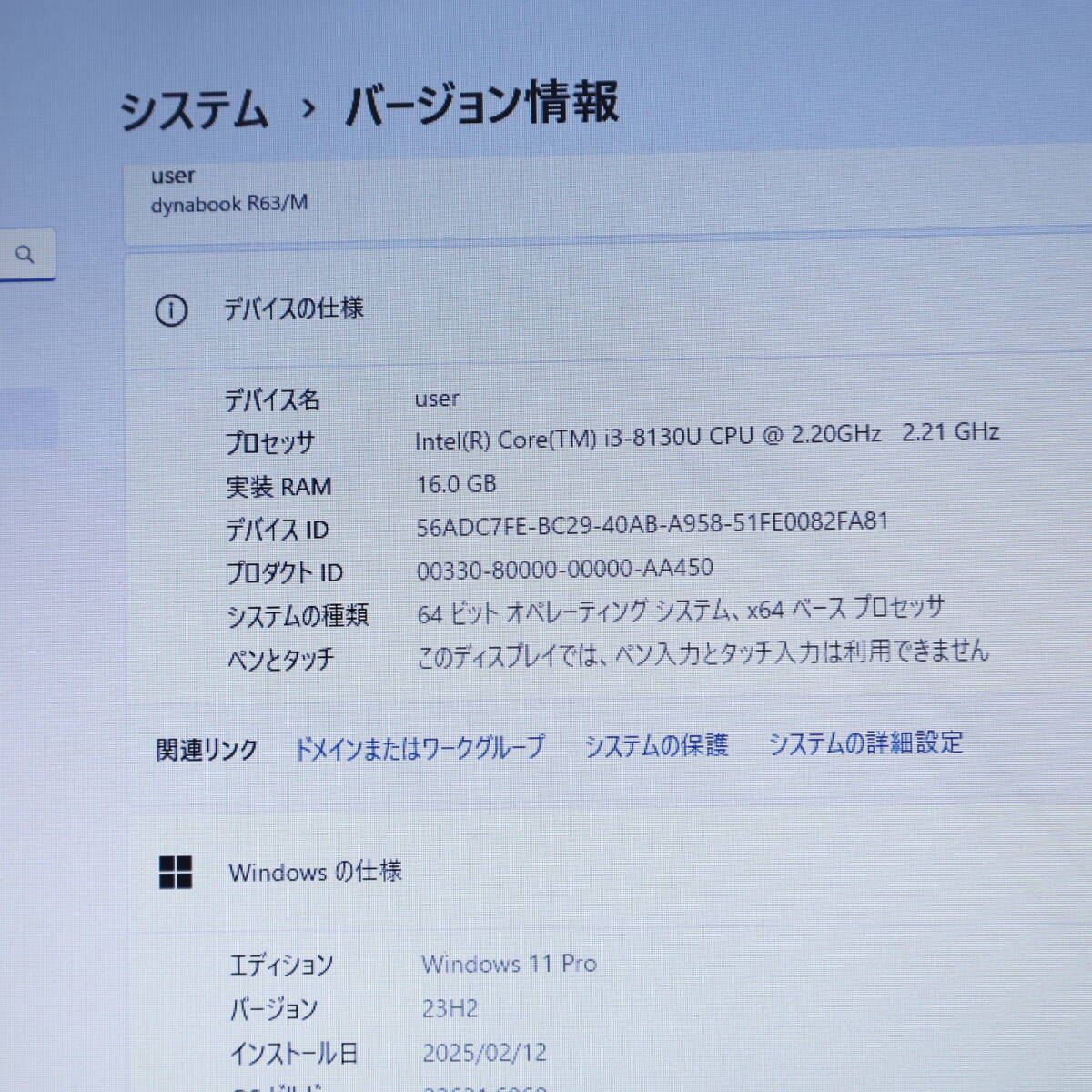Select the プロダクト ID value 00330-80000-00000-AA450
The height and width of the screenshot is (1092, 1092).
[x=564, y=570]
